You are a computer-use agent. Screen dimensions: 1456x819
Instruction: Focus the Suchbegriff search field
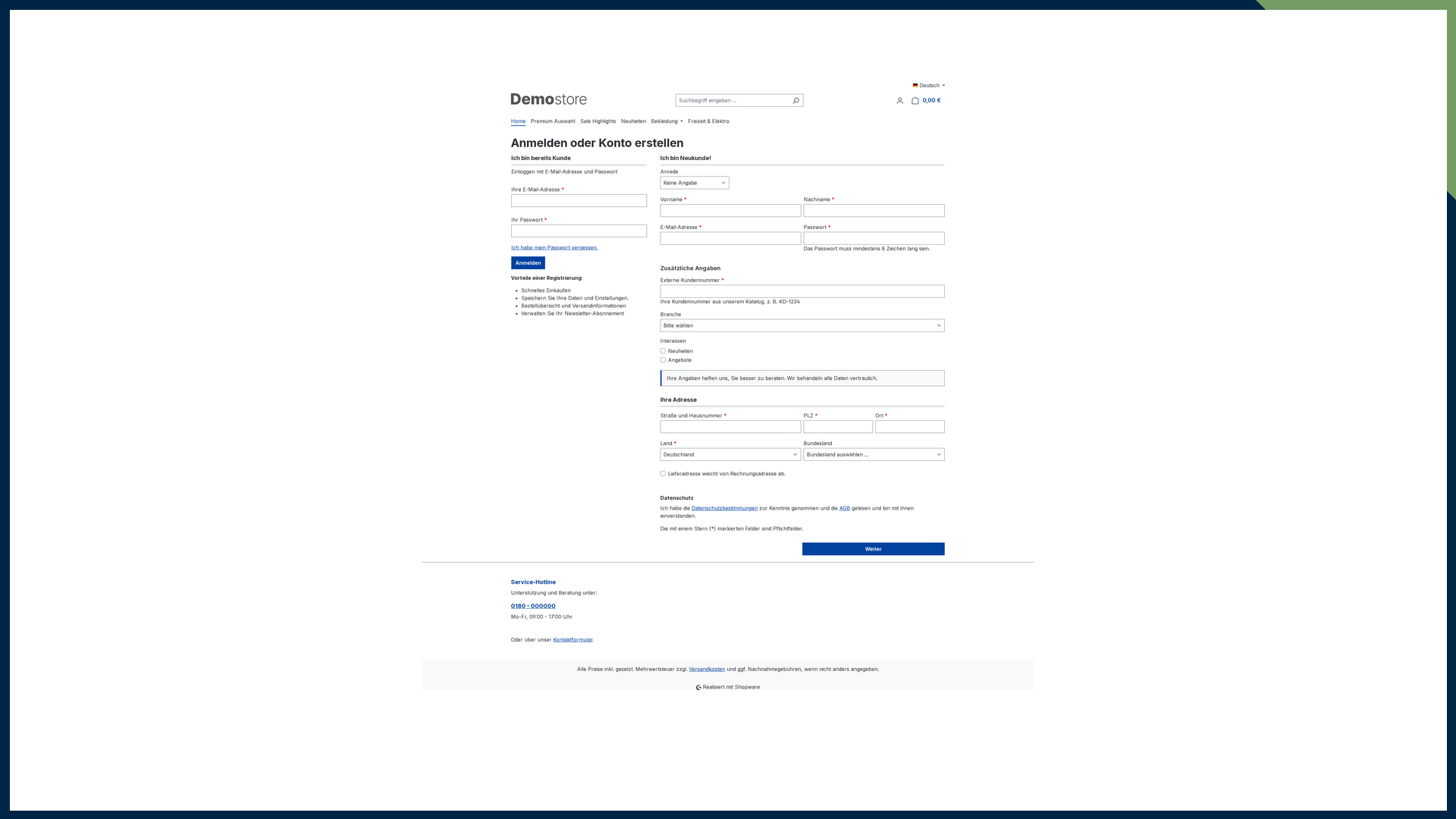point(733,100)
